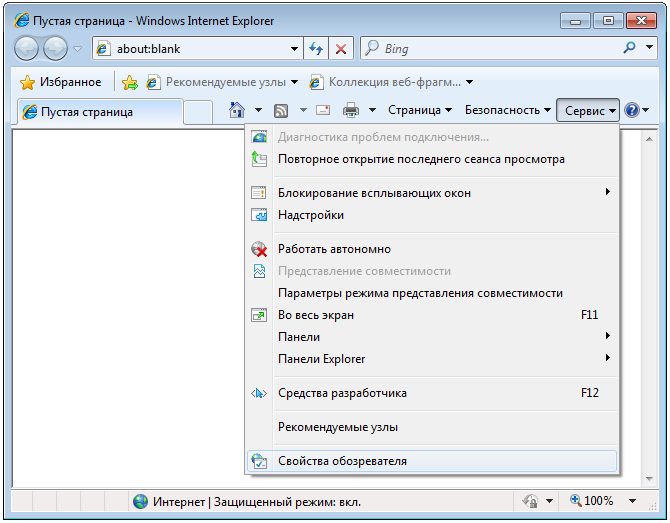
Task: Open Свойства обозревателя menu item
Action: [x=432, y=461]
